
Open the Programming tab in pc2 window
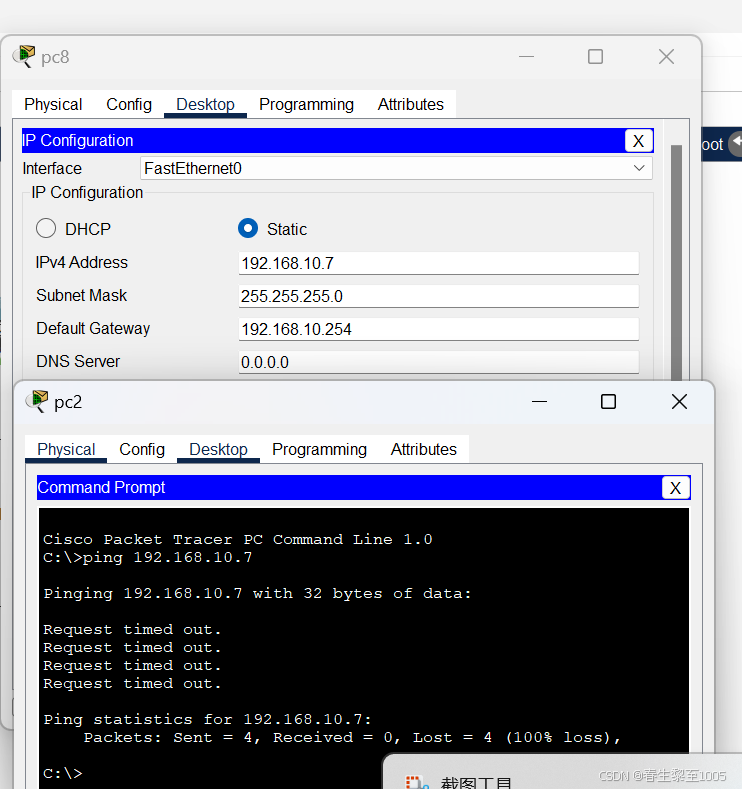319,449
